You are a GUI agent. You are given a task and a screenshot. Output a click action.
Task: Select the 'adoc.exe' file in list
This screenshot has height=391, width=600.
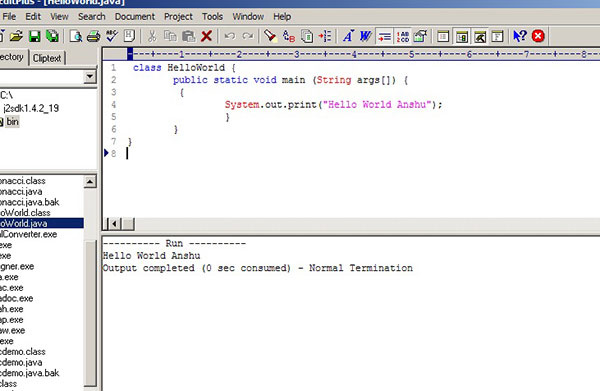(16, 298)
